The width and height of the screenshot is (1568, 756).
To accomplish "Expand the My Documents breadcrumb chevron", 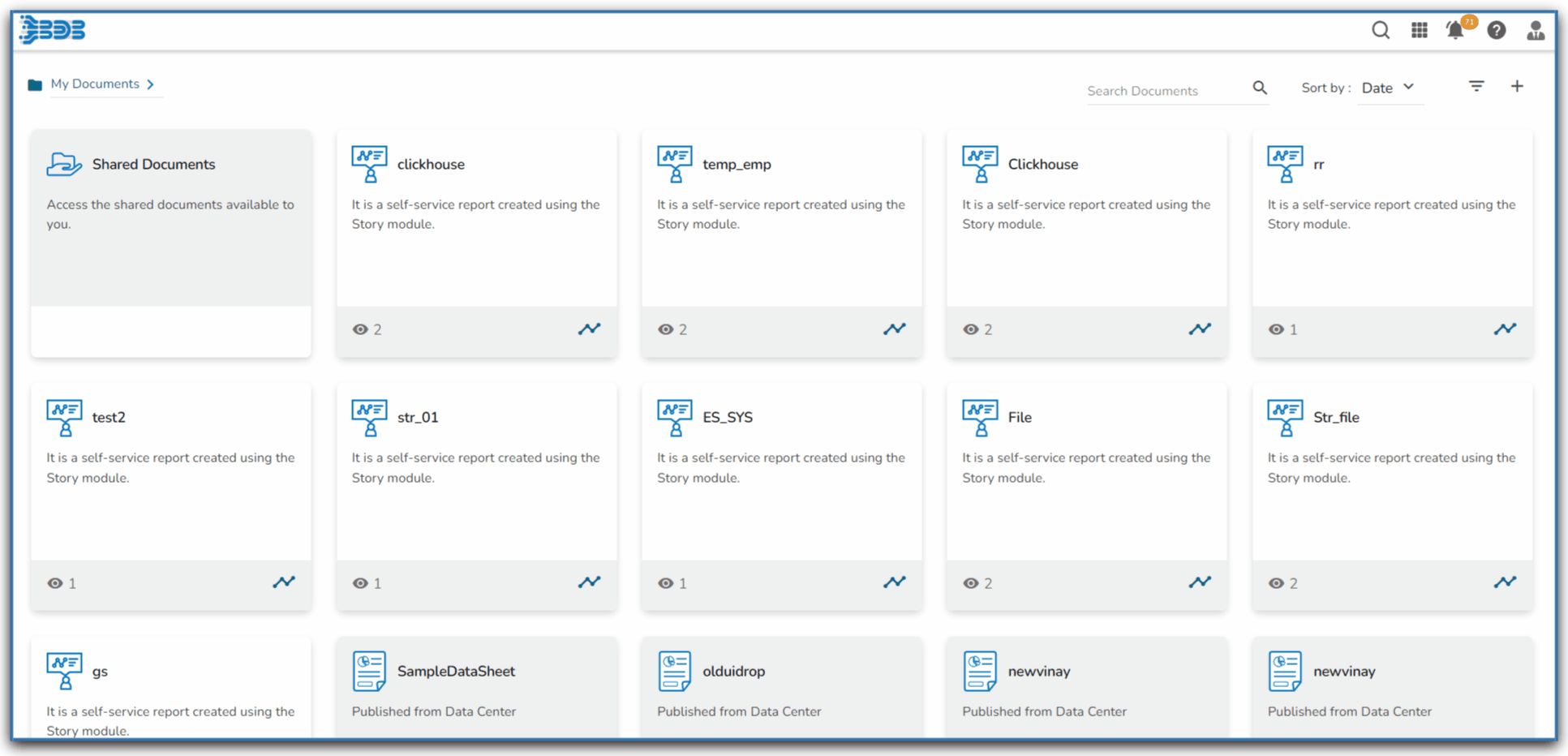I will coord(151,84).
